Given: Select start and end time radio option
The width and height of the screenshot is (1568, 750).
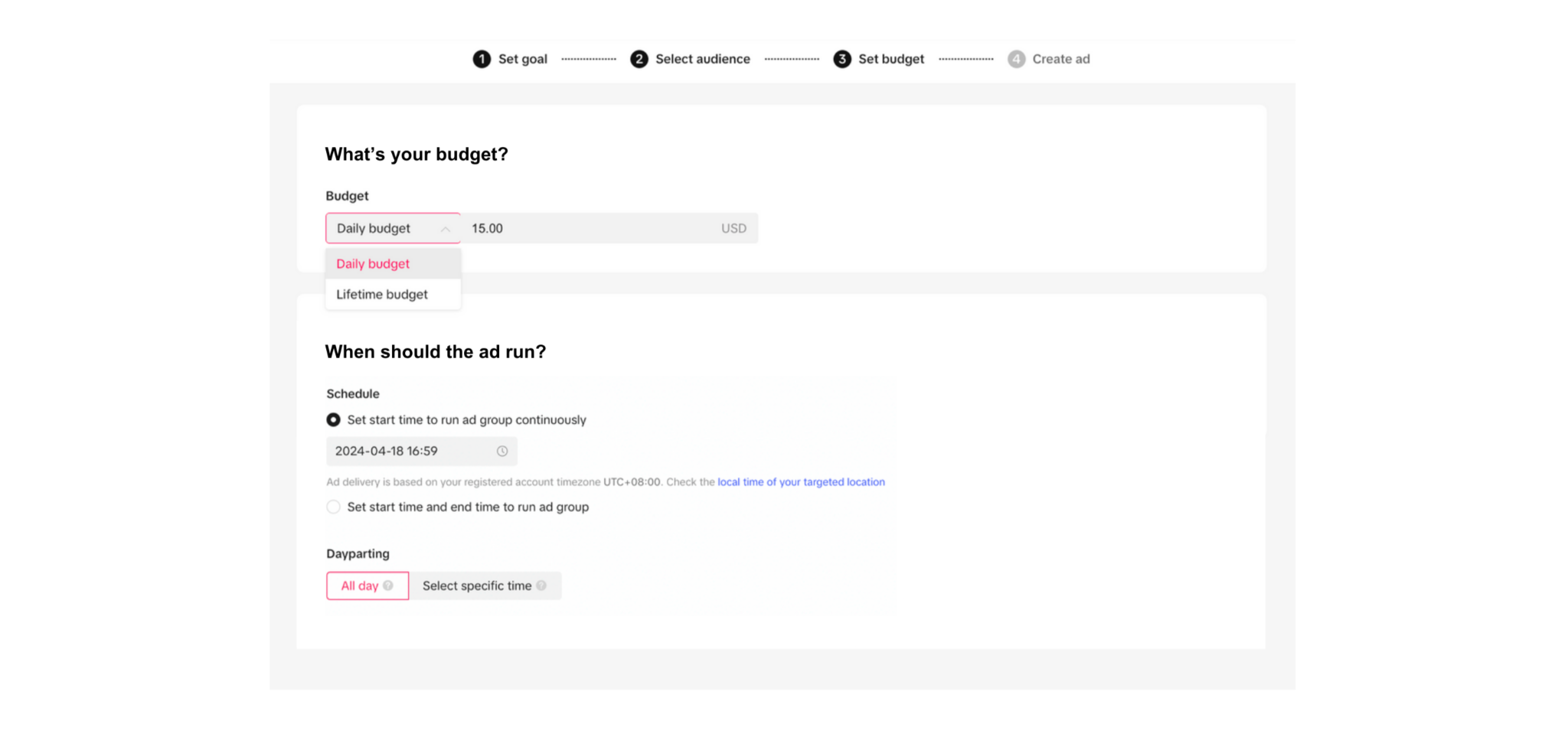Looking at the screenshot, I should point(333,507).
